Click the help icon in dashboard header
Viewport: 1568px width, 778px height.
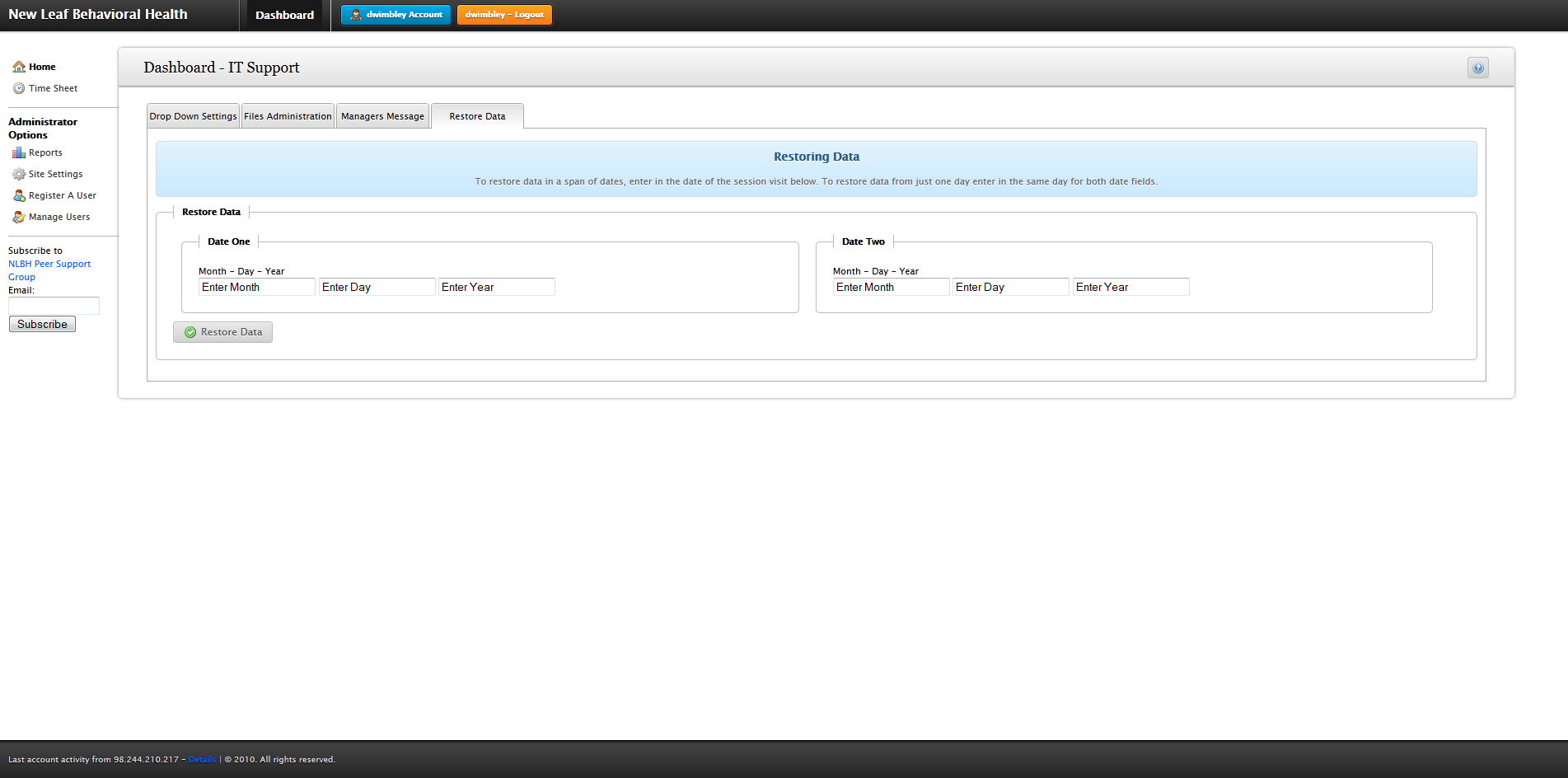[x=1477, y=68]
